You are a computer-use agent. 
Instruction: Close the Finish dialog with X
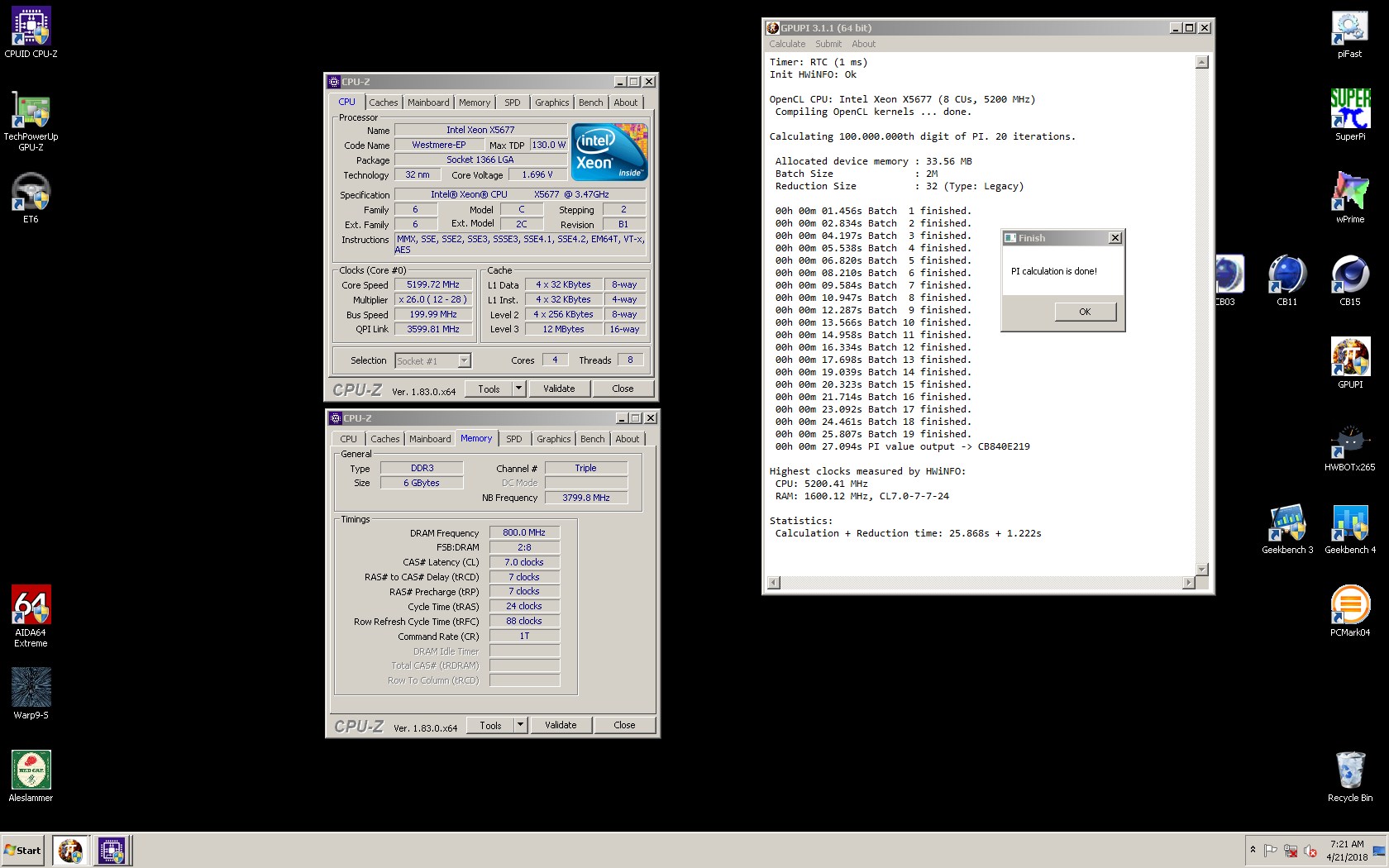1115,238
